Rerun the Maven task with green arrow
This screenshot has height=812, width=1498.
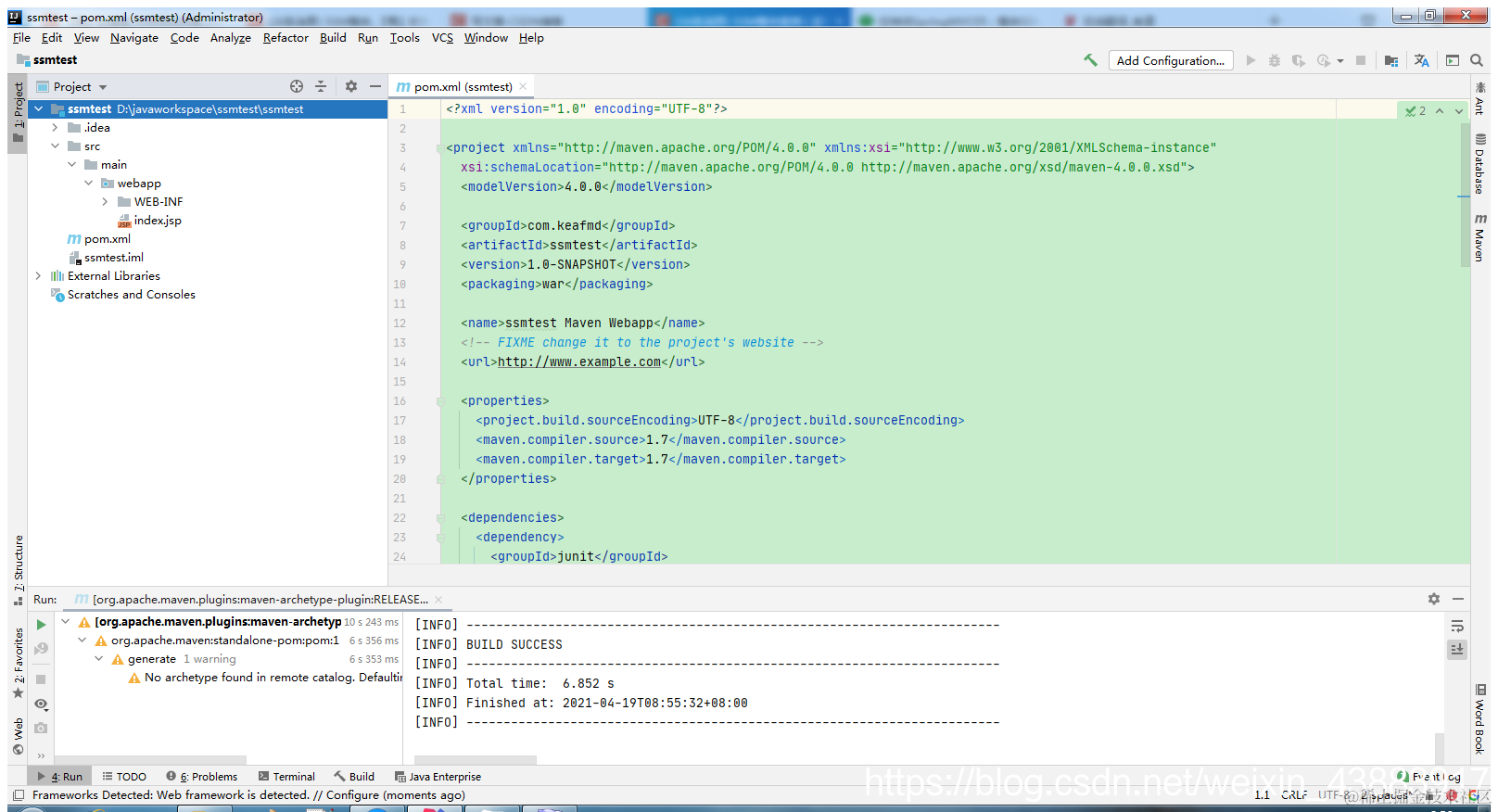click(x=41, y=625)
